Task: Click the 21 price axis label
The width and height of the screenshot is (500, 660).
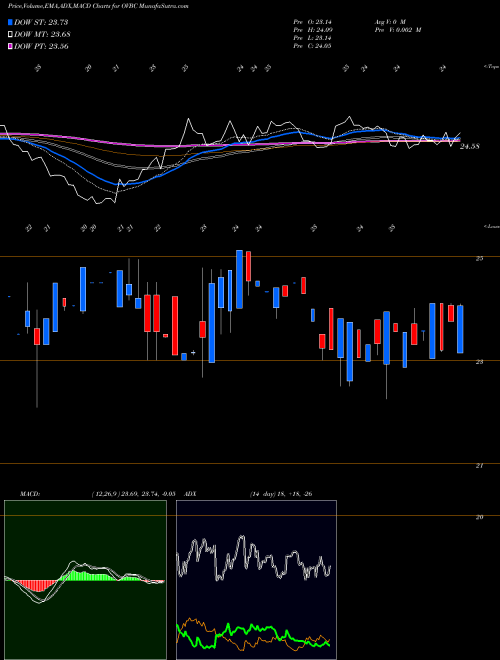Action: click(479, 466)
